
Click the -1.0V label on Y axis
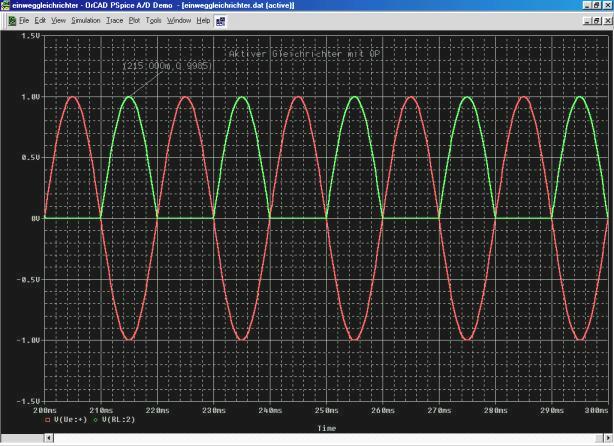29,340
